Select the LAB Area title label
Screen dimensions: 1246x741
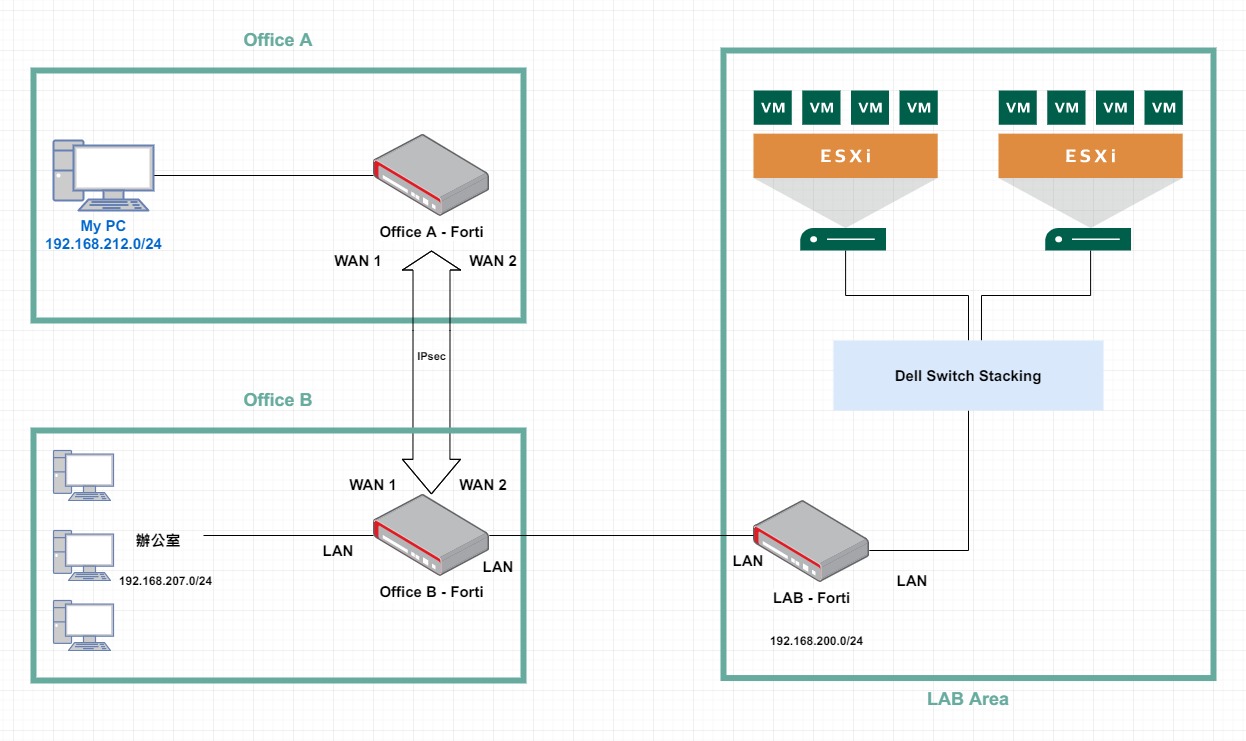968,699
